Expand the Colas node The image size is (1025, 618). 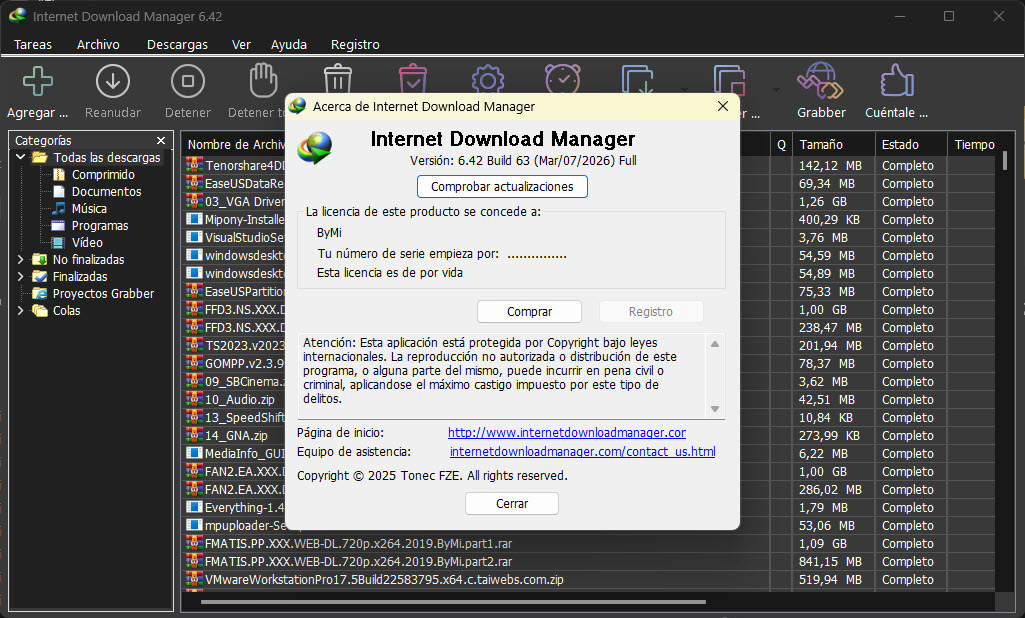[x=20, y=311]
